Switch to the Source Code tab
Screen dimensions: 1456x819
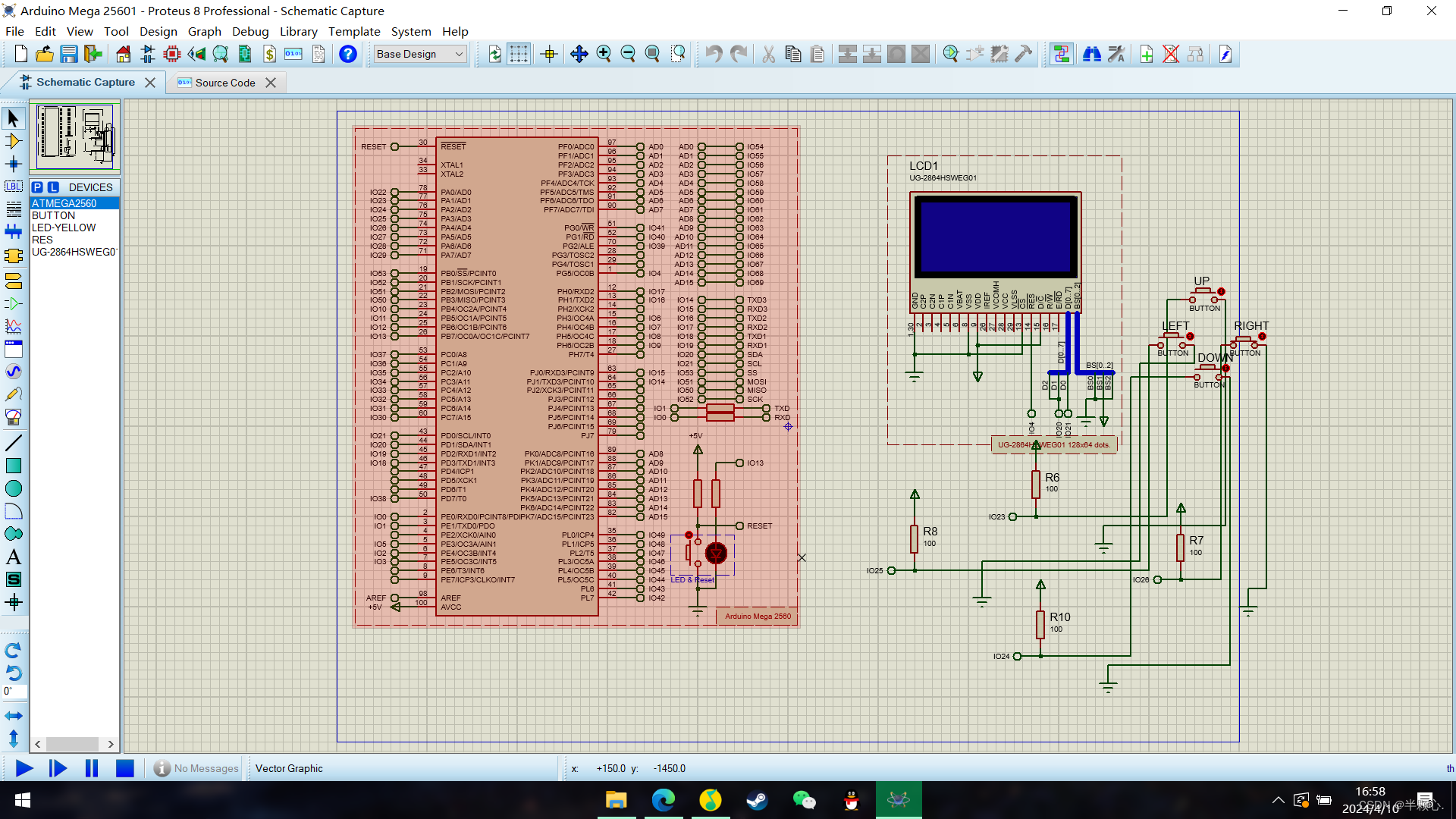(224, 82)
